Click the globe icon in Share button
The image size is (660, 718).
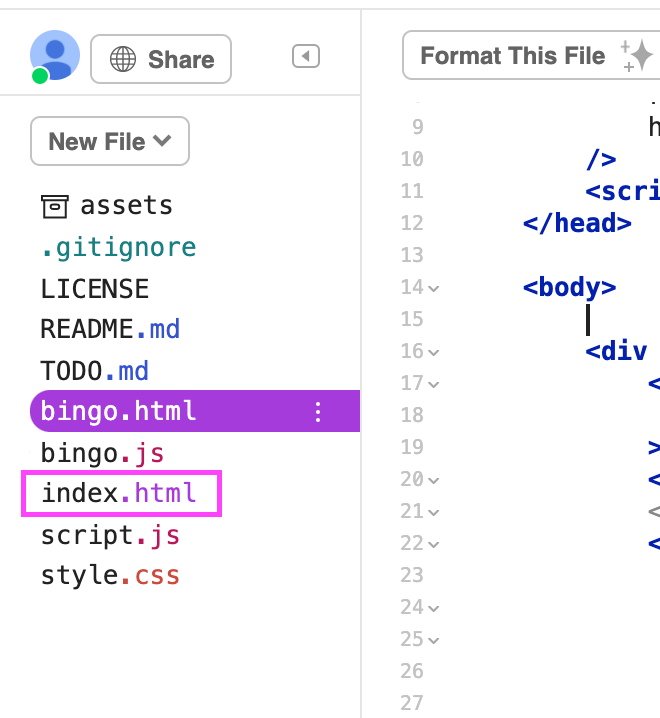pos(123,60)
